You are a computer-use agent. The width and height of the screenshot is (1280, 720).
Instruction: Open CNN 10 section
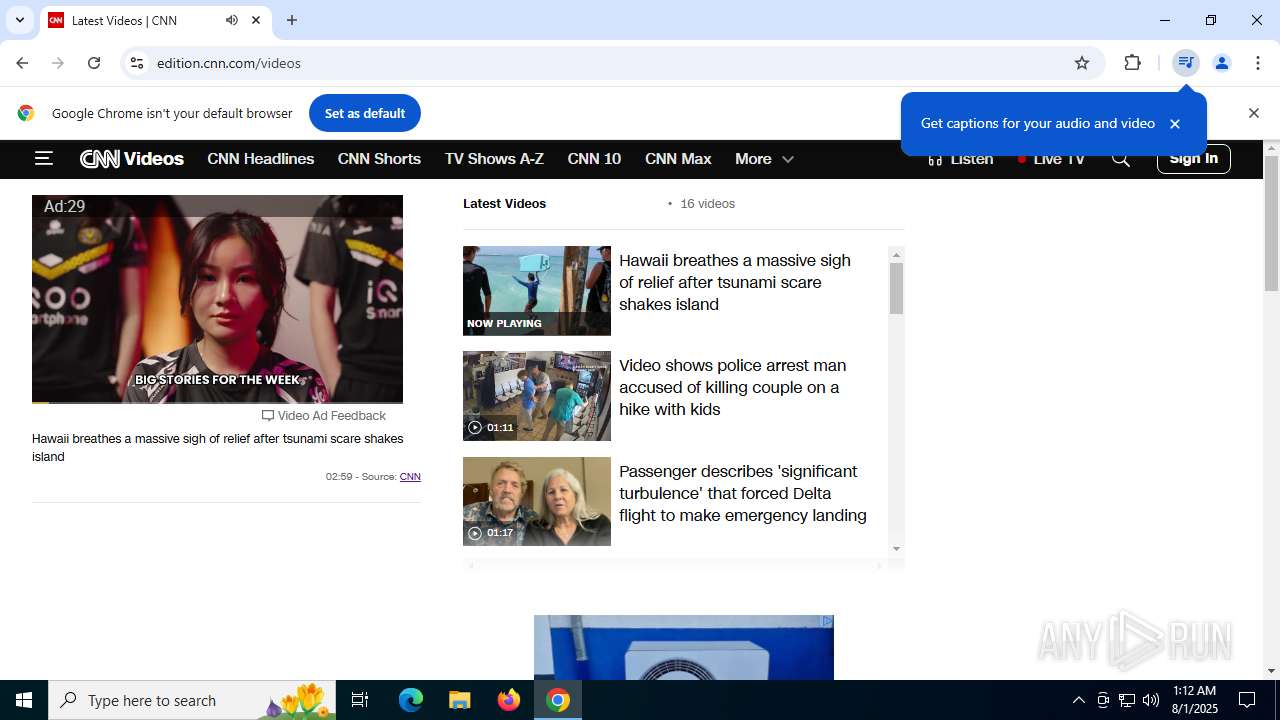(594, 159)
